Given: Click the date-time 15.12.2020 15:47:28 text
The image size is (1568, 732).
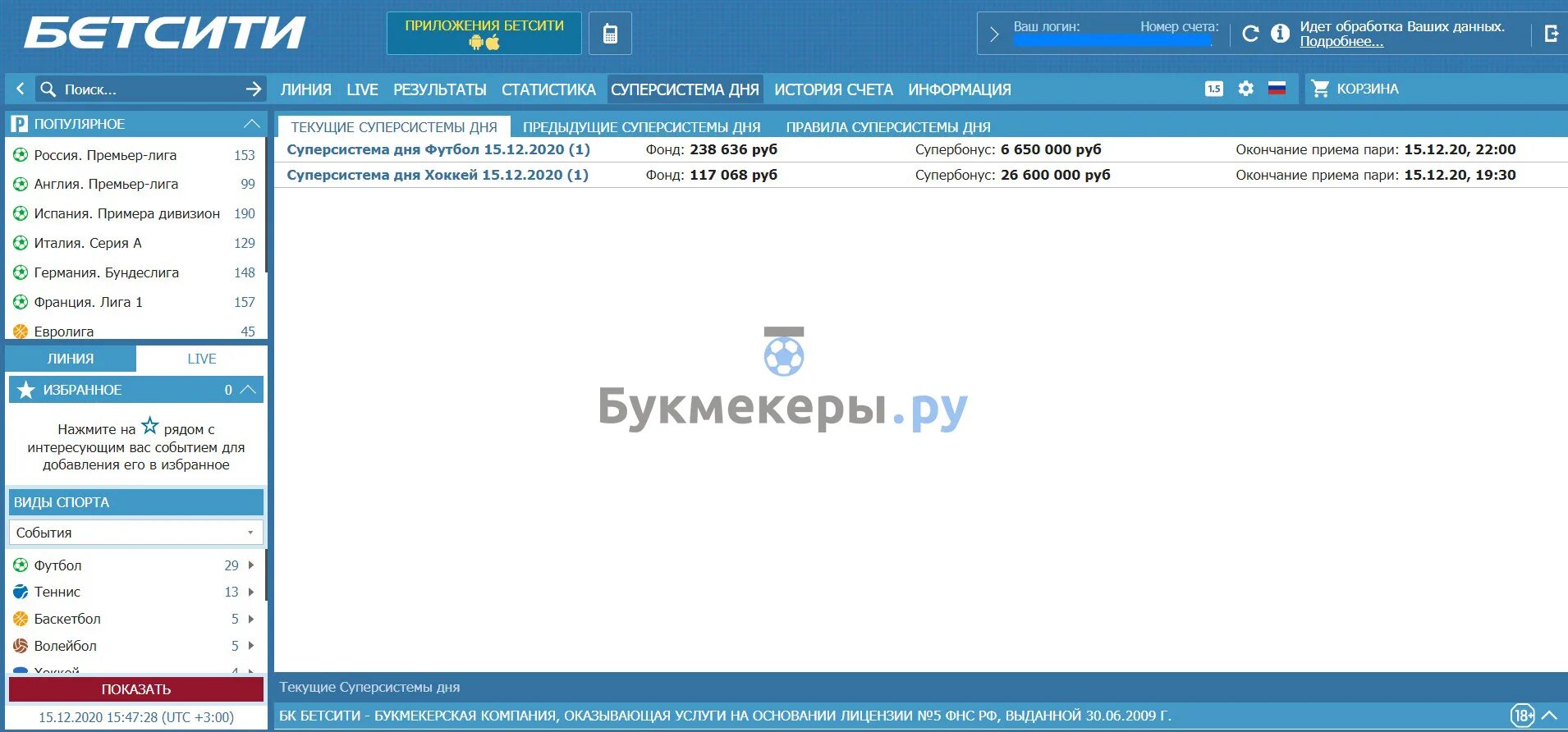Looking at the screenshot, I should (x=136, y=717).
